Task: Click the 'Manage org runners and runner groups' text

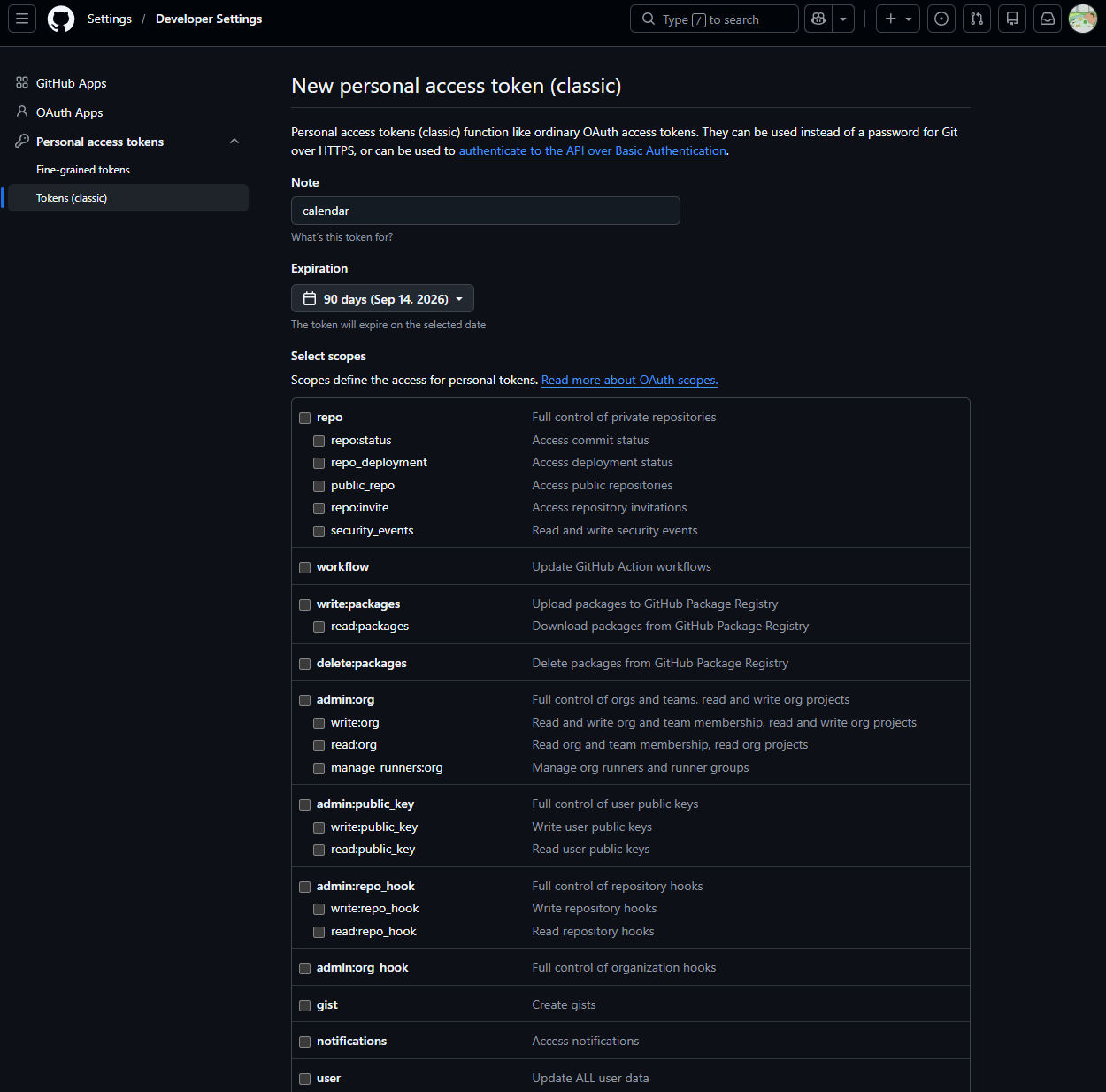Action: pos(640,767)
